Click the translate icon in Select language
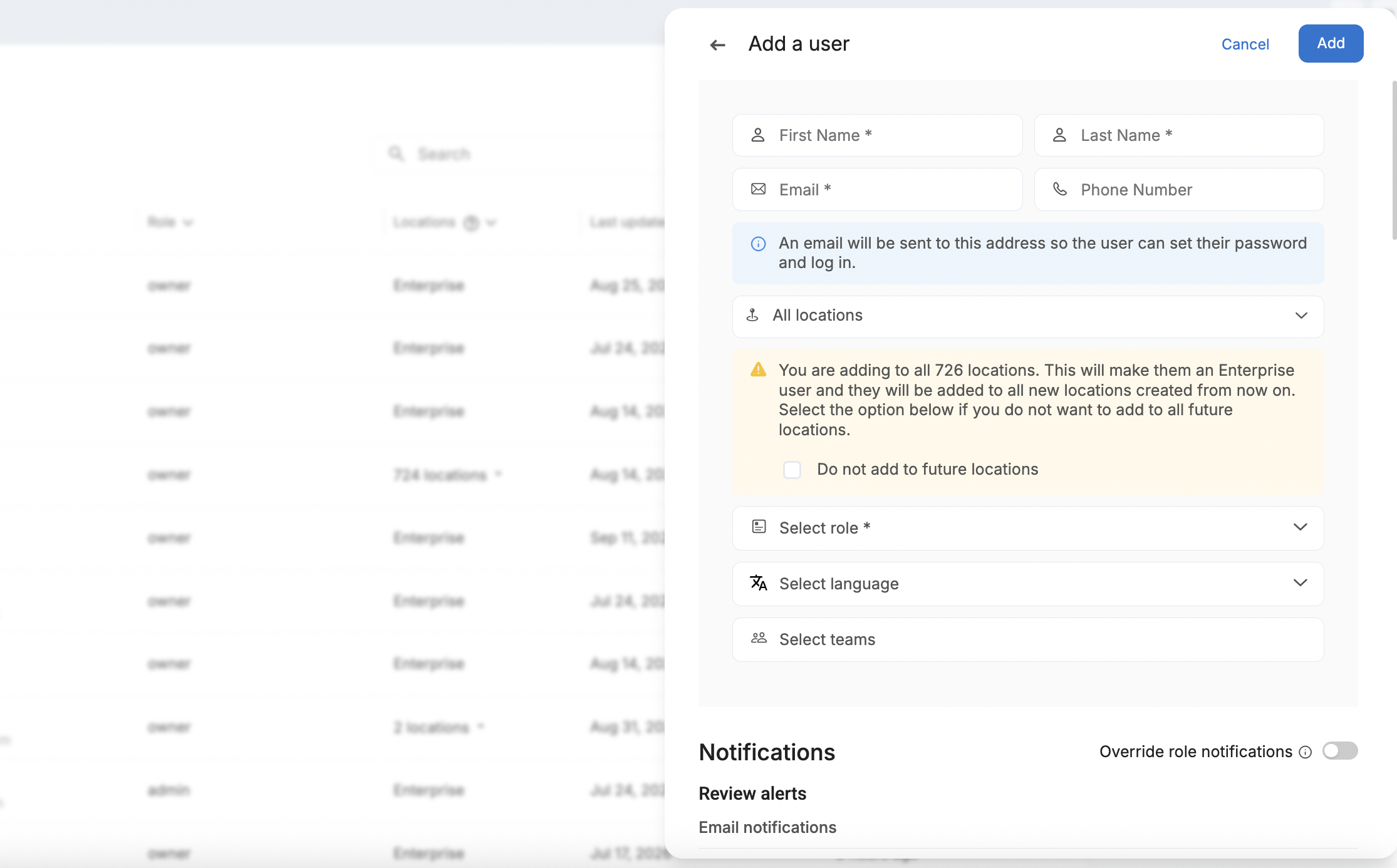Image resolution: width=1397 pixels, height=868 pixels. (x=759, y=582)
